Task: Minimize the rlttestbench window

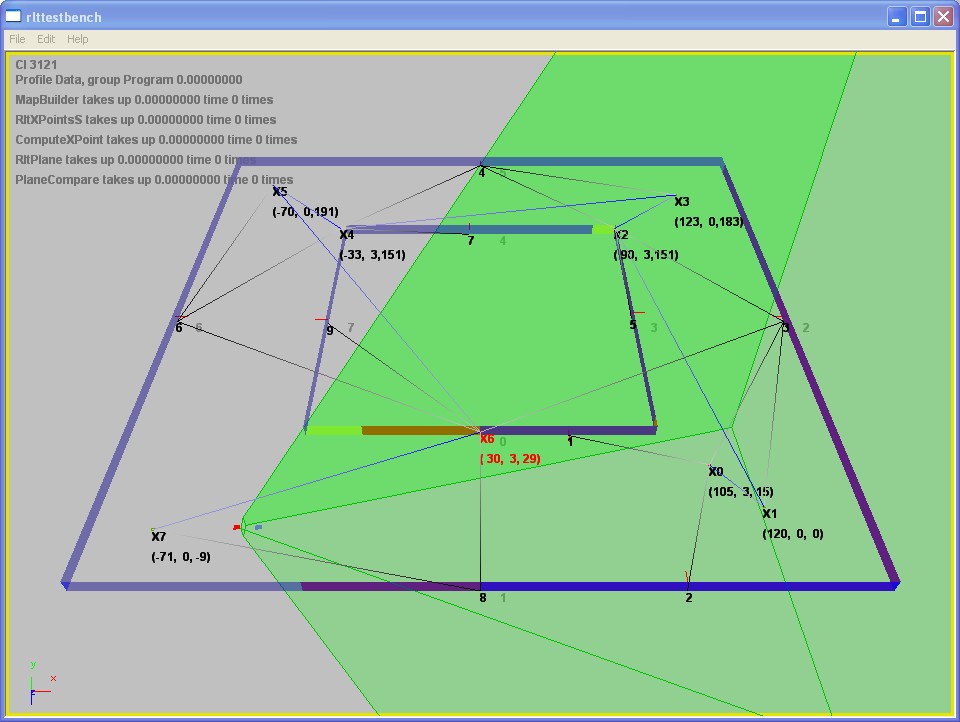Action: [897, 16]
